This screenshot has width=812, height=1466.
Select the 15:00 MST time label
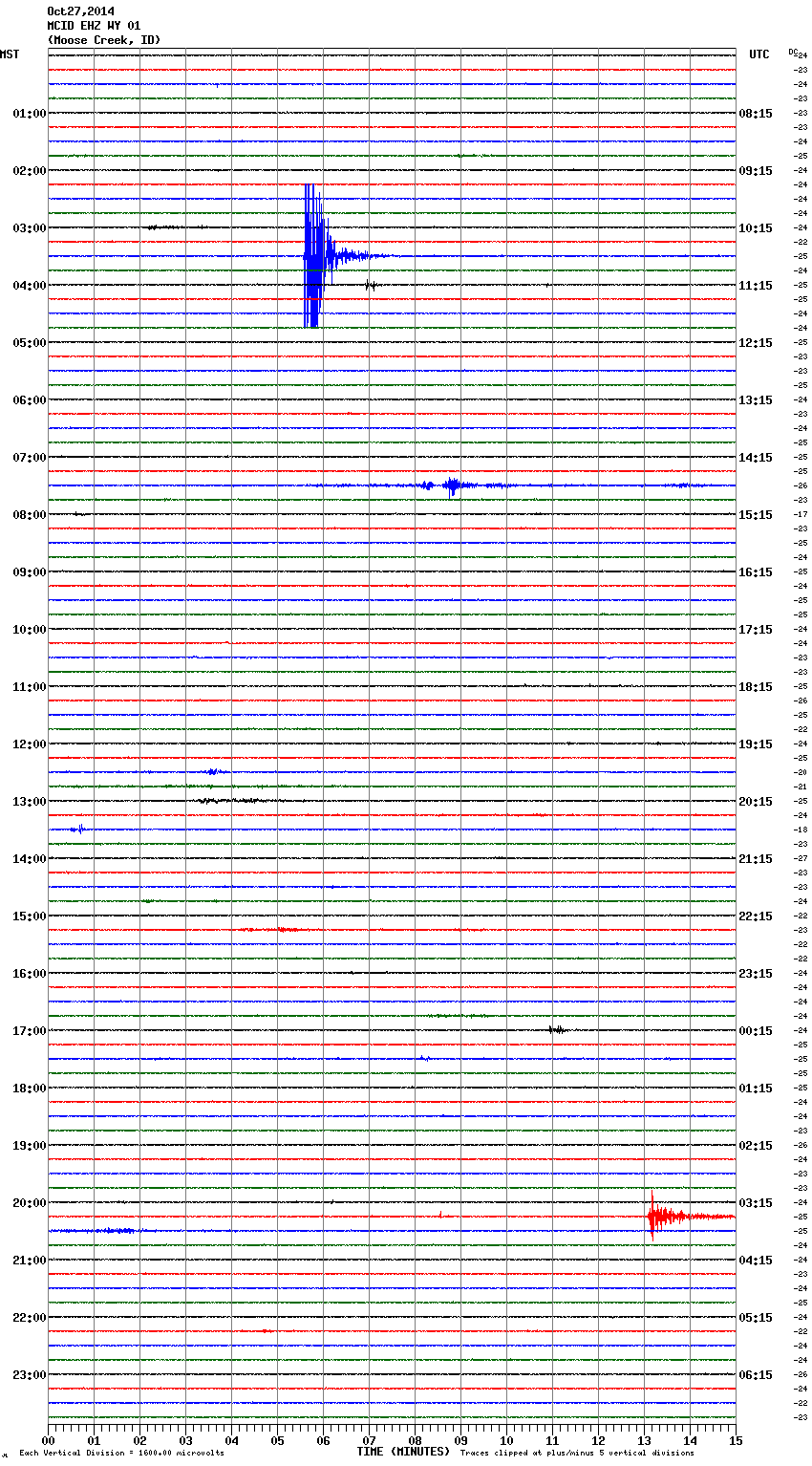point(29,916)
